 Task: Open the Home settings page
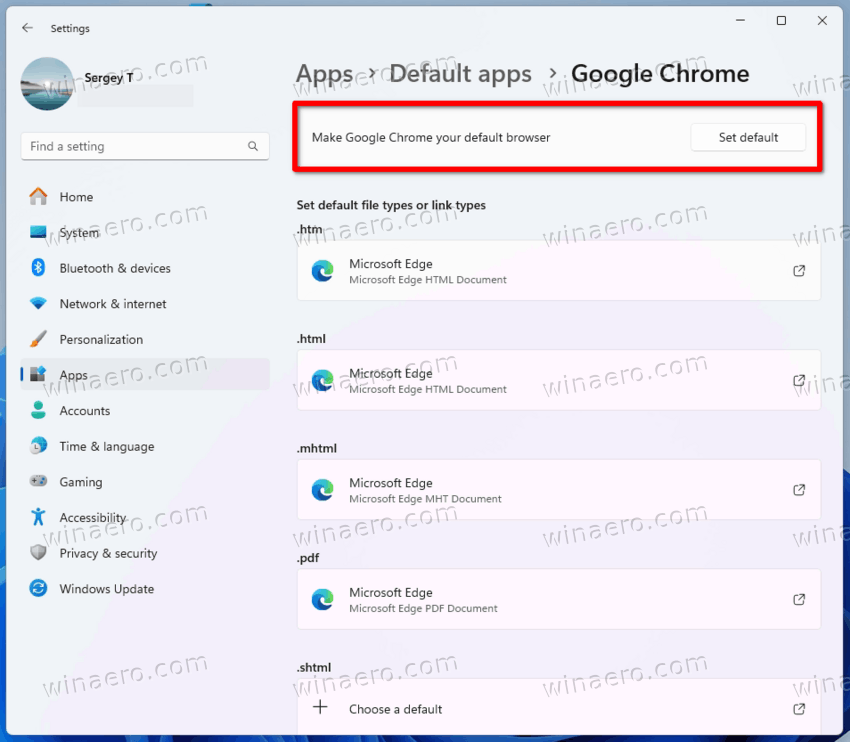point(145,196)
